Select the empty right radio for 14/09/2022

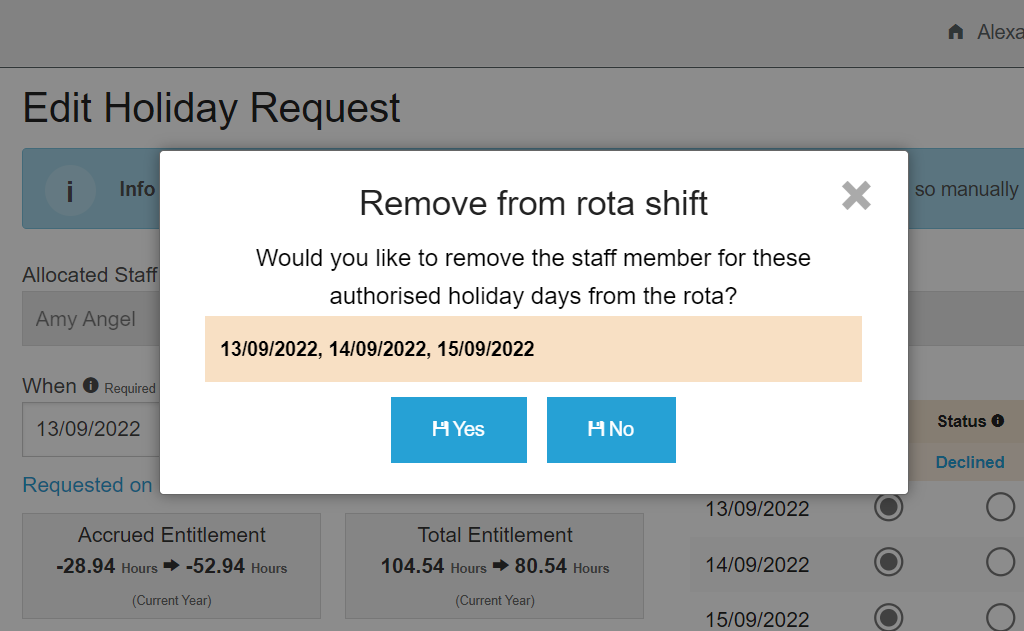pyautogui.click(x=1000, y=562)
